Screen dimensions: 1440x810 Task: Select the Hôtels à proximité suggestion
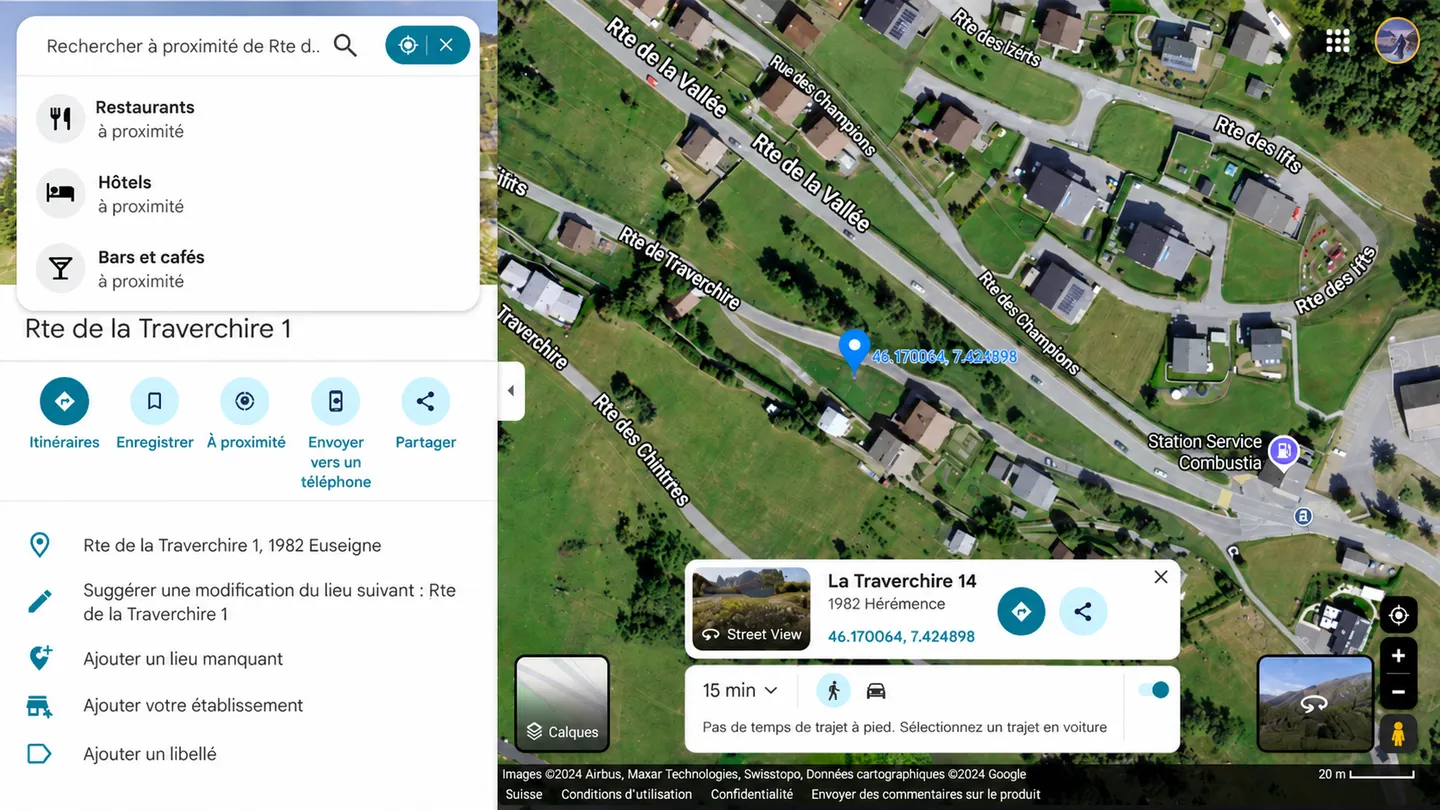(248, 194)
